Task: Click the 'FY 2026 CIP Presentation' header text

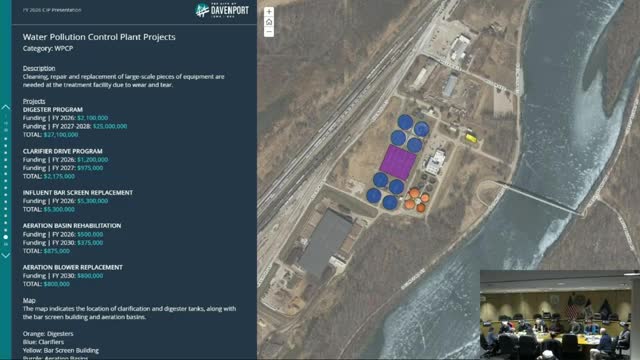Action: tap(52, 10)
